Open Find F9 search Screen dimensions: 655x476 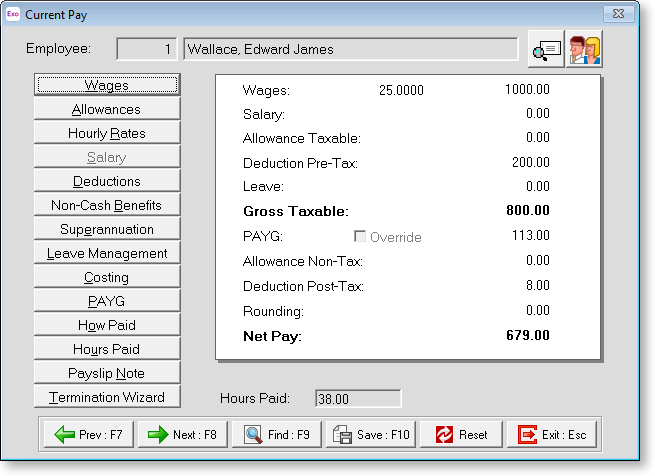pos(276,435)
